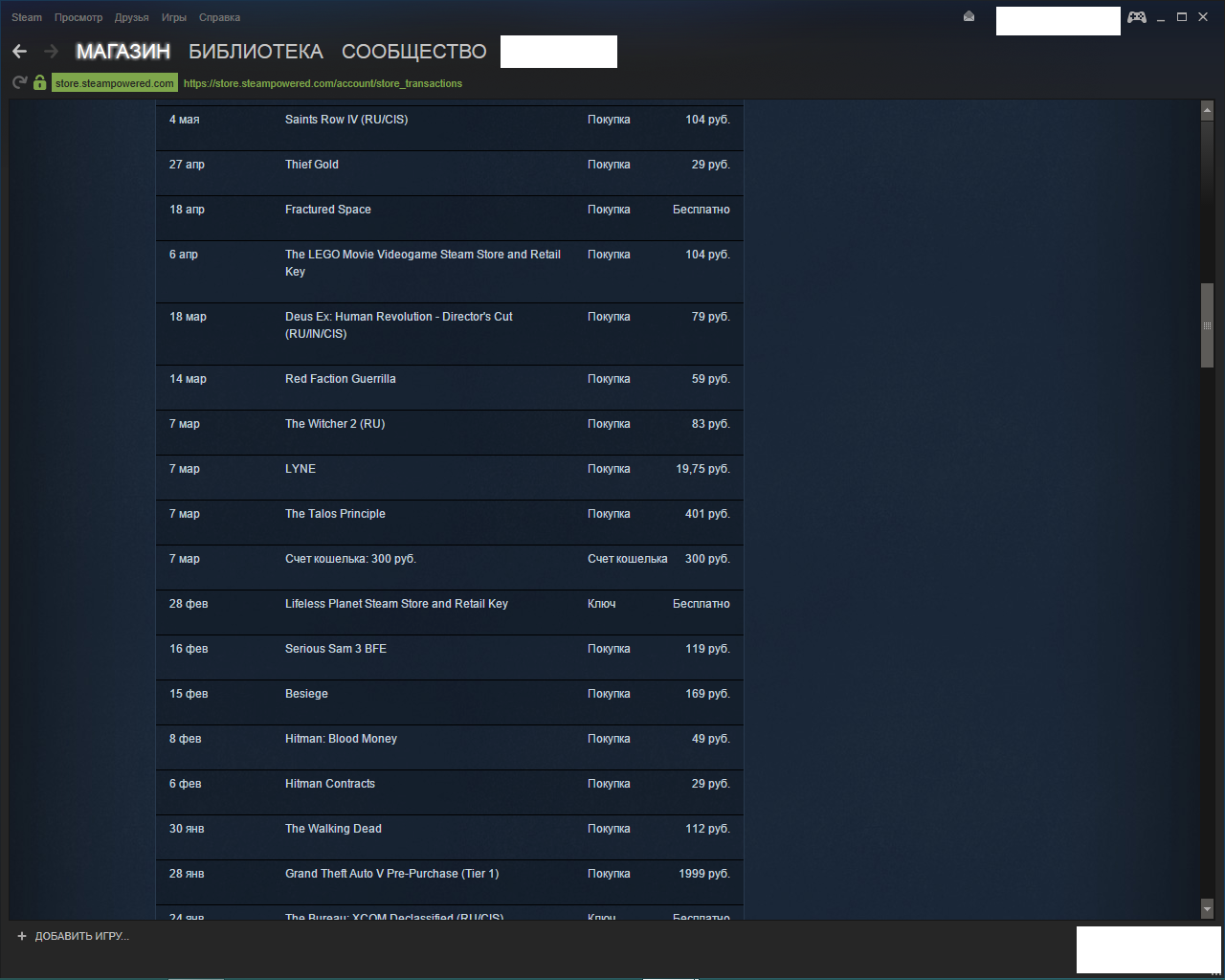Click the 119 руб. Serious Sam price

[707, 649]
